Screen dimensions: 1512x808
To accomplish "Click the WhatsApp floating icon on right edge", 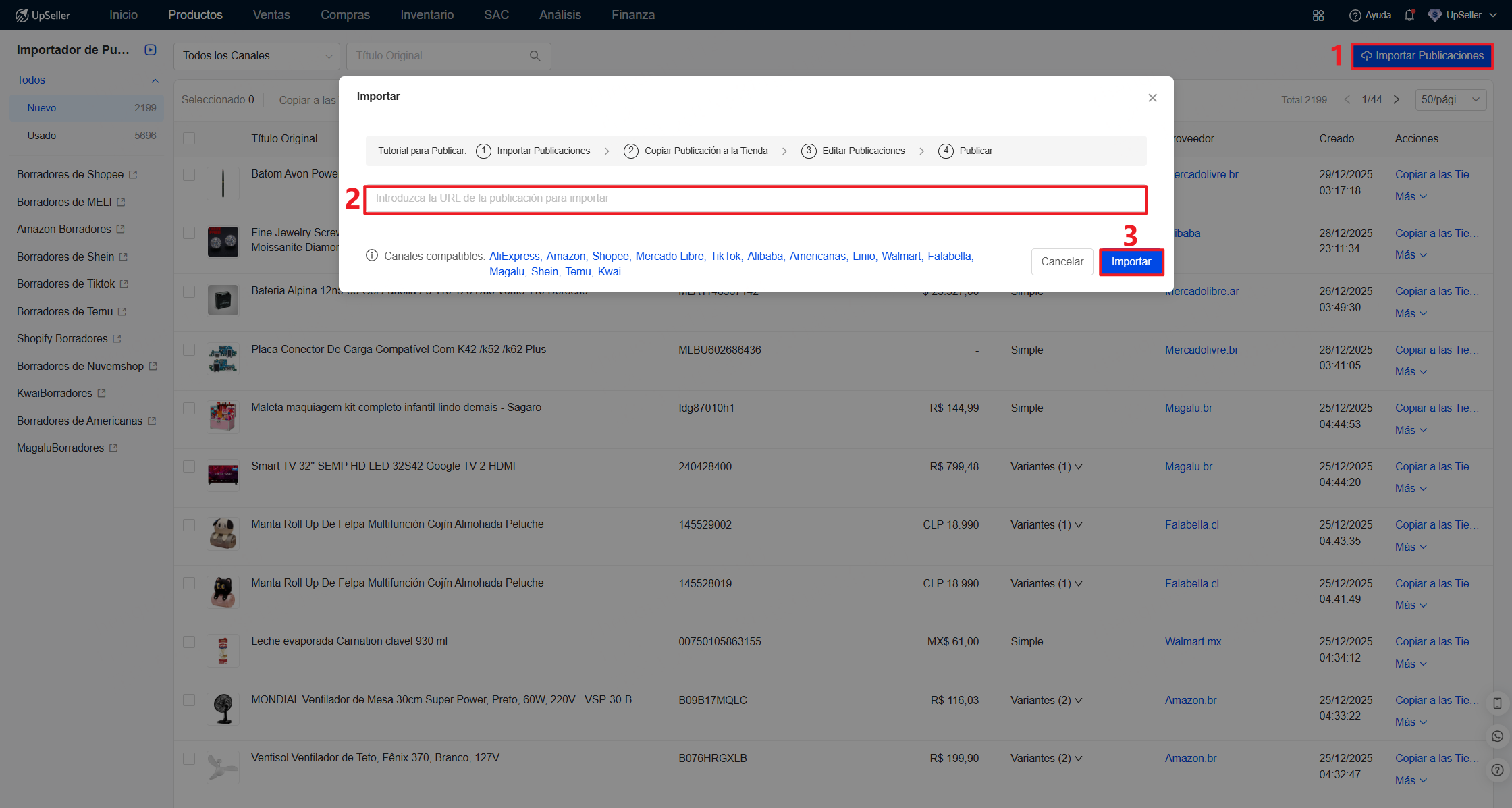I will pyautogui.click(x=1497, y=736).
